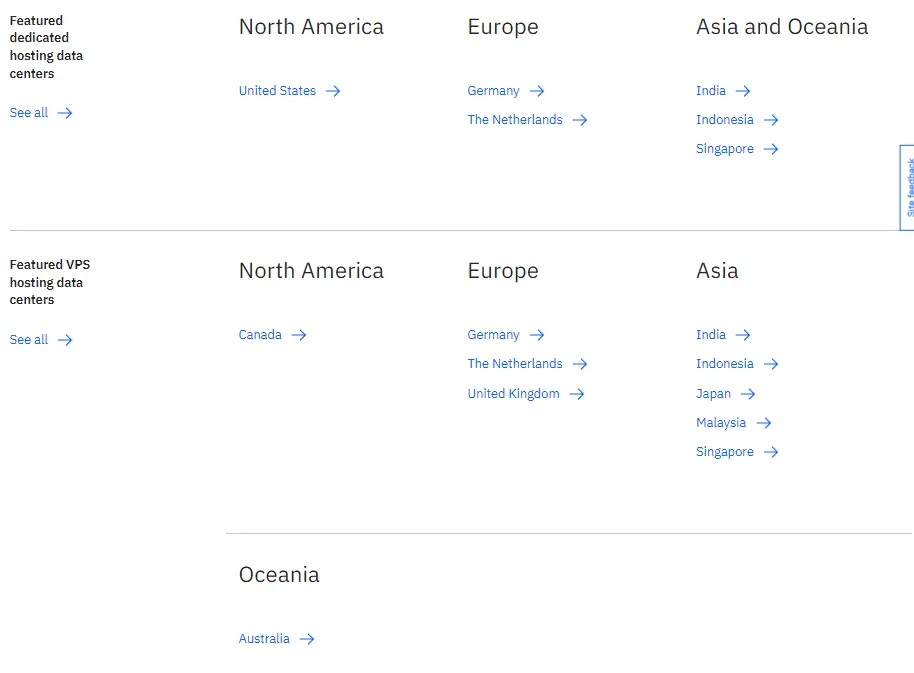The width and height of the screenshot is (914, 673).
Task: Click arrow icon beside VPS Canada
Action: [299, 335]
